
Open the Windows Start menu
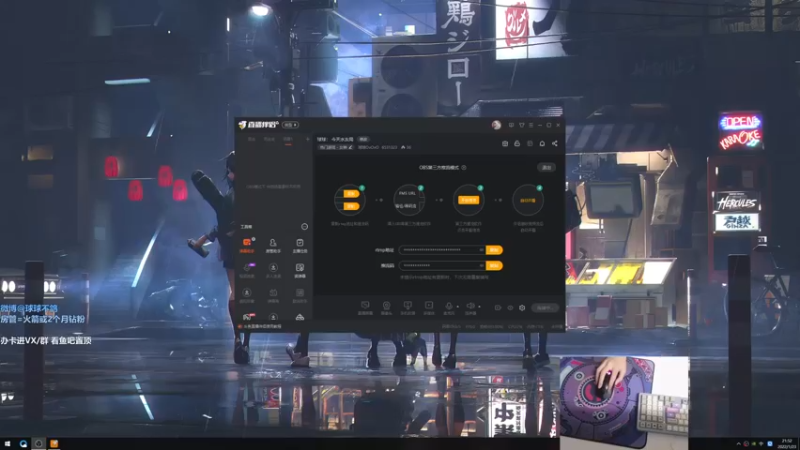coord(7,444)
